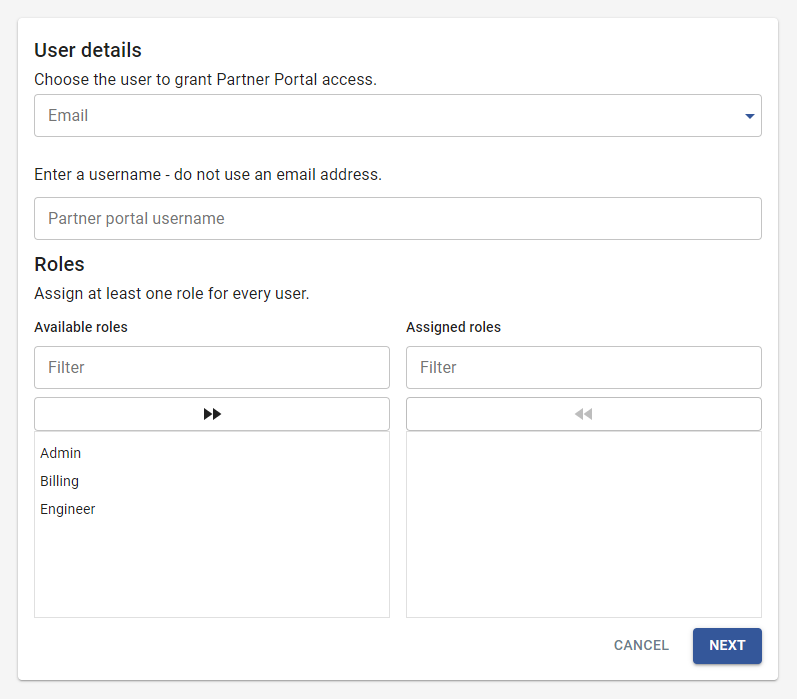
Task: Click the double left arrow icon
Action: pos(584,414)
